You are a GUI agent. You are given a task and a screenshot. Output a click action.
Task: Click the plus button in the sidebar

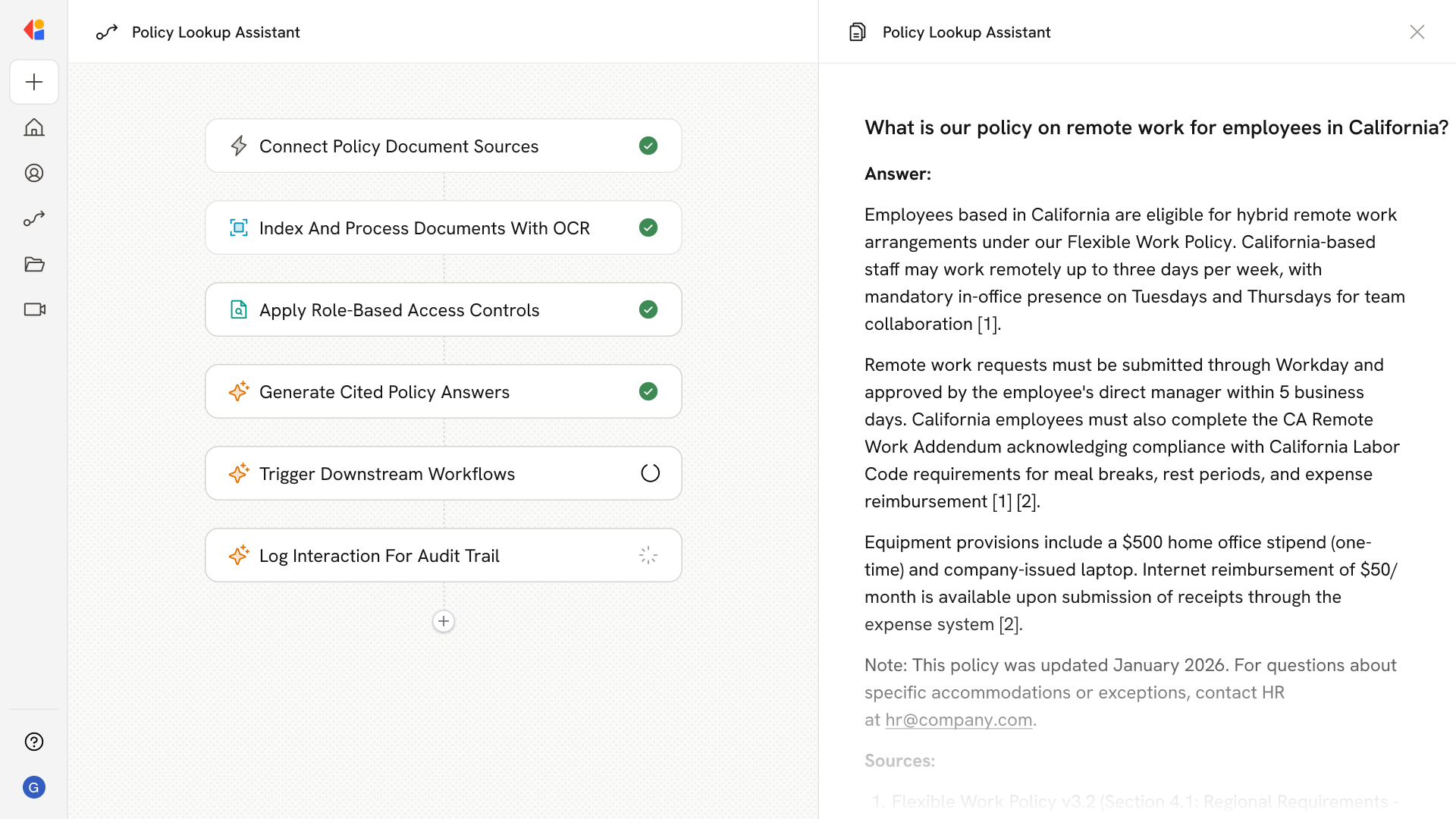coord(34,82)
